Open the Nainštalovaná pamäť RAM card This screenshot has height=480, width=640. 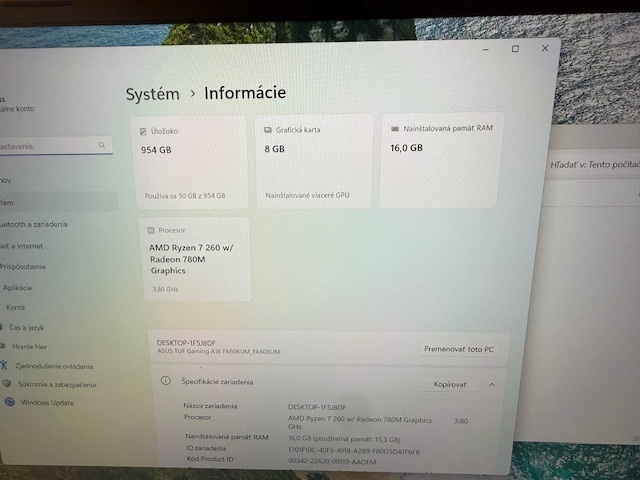tap(441, 161)
